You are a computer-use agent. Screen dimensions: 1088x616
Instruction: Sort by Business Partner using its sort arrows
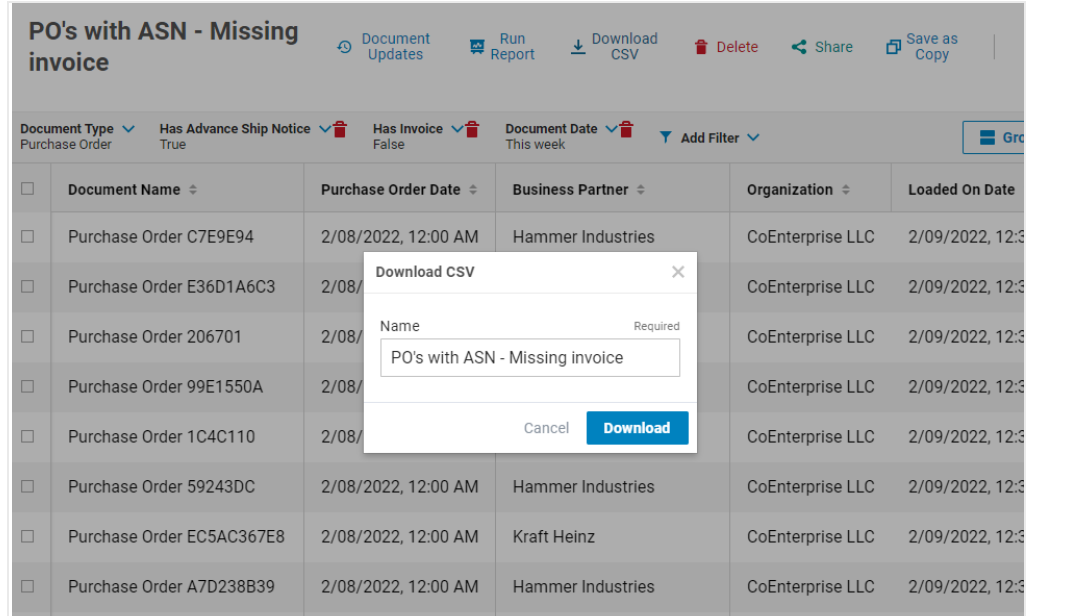pos(640,189)
